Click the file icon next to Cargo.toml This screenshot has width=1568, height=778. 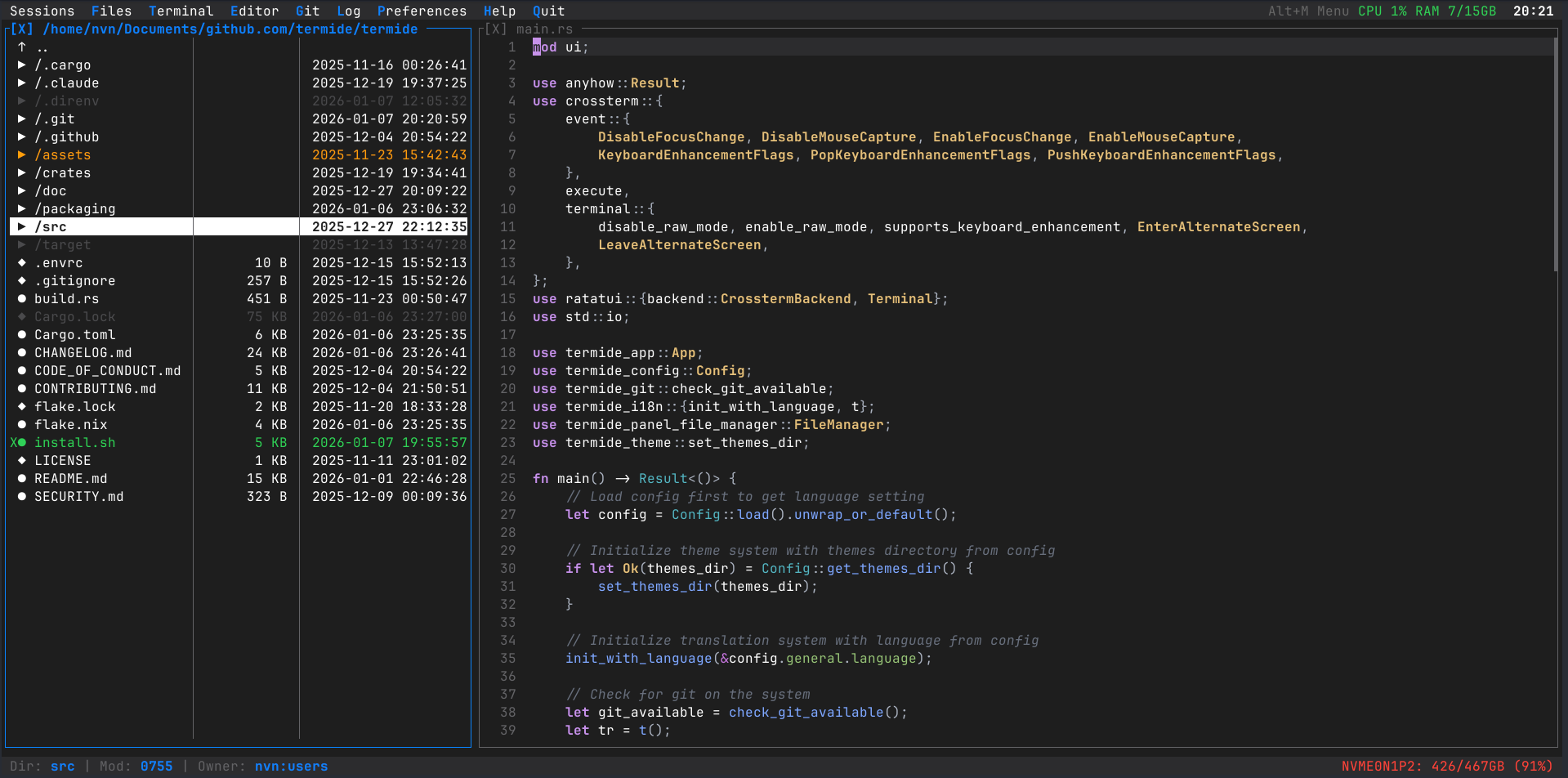tap(20, 334)
